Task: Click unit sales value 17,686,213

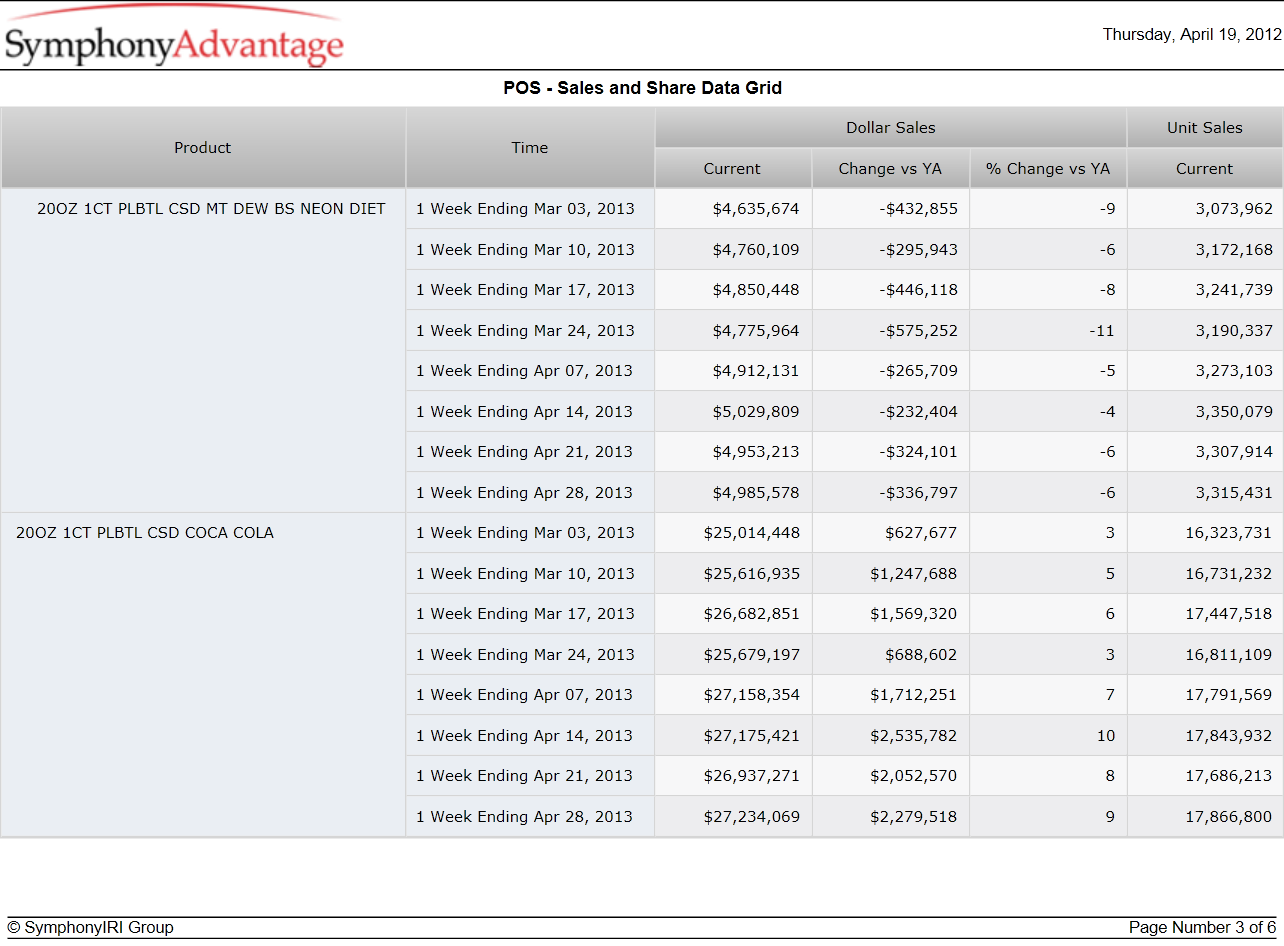Action: coord(1229,776)
